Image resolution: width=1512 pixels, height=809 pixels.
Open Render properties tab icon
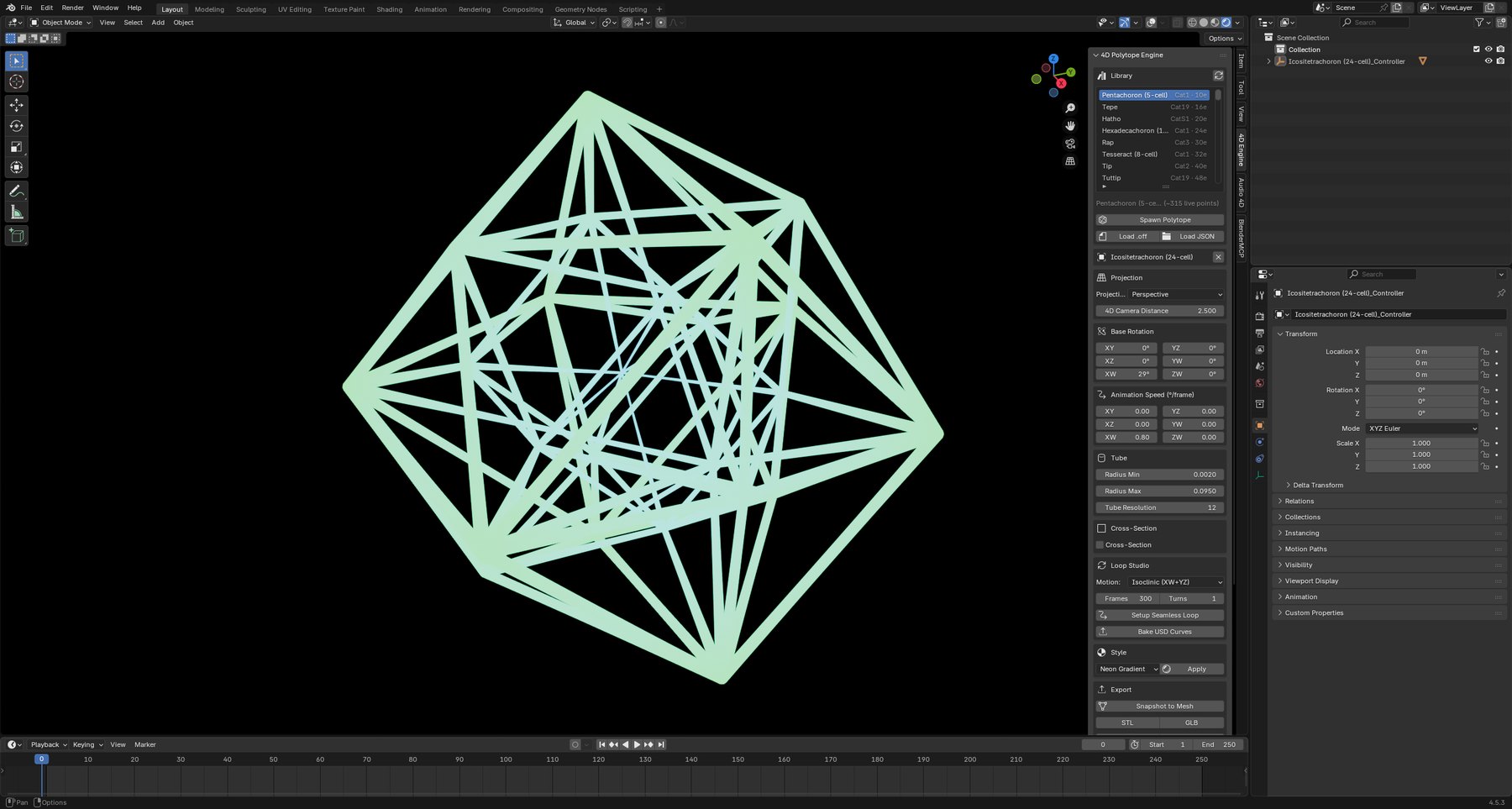(1259, 317)
